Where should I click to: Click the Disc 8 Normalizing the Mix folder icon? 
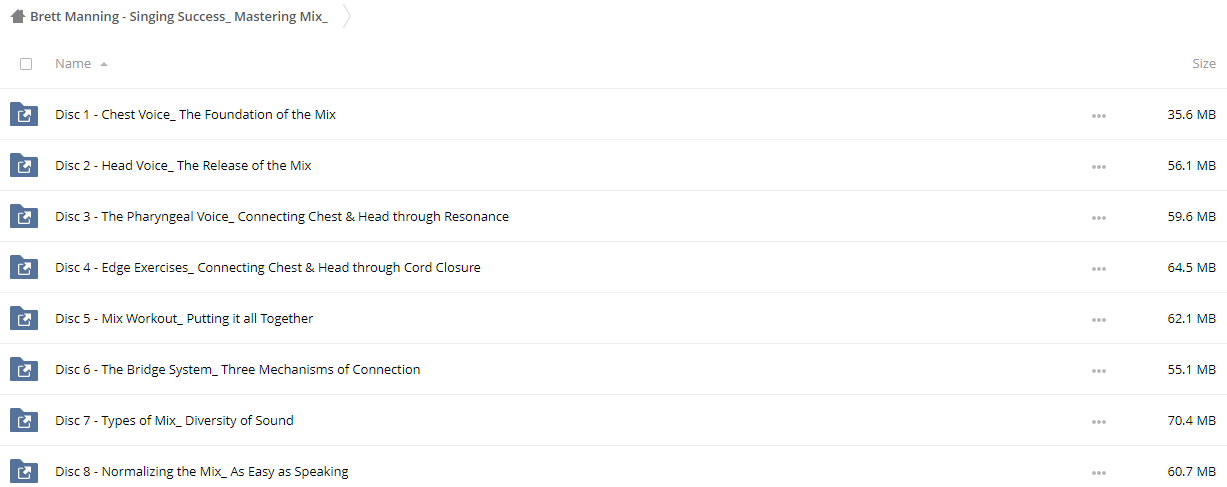[x=24, y=471]
